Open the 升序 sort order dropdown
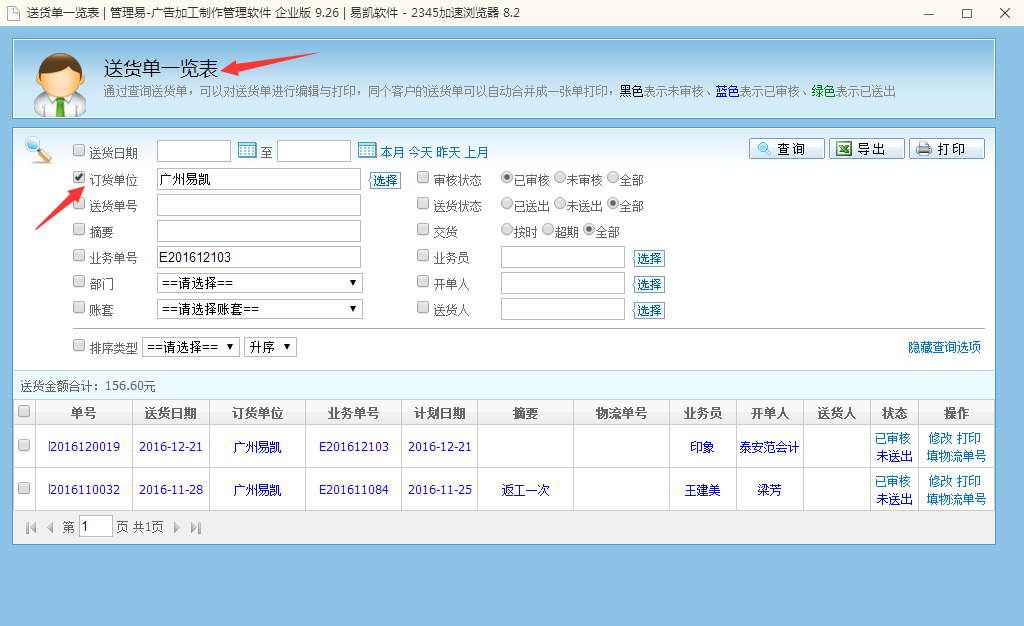 [x=270, y=347]
